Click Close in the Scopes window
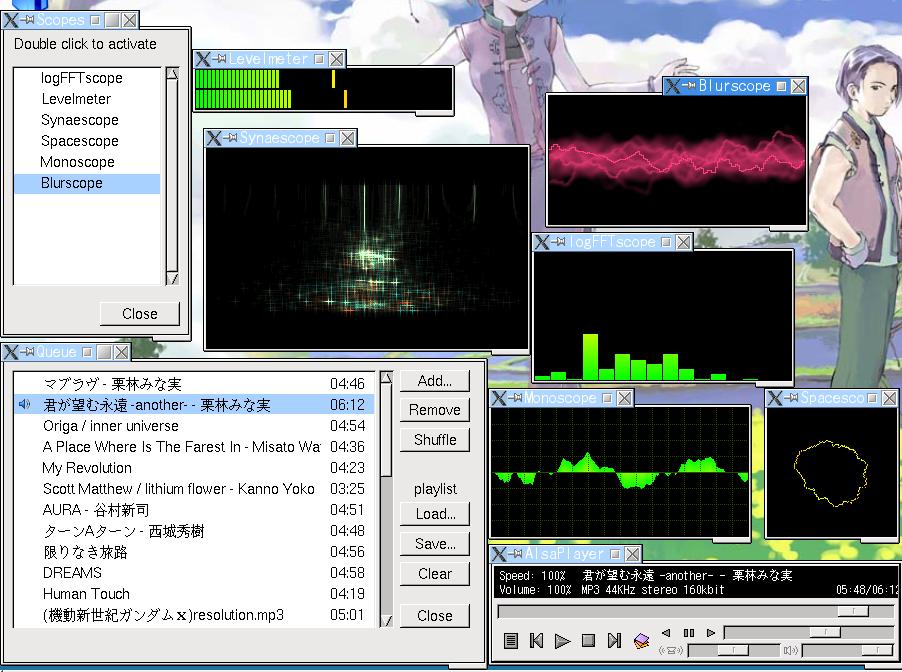This screenshot has width=902, height=672. pyautogui.click(x=140, y=314)
